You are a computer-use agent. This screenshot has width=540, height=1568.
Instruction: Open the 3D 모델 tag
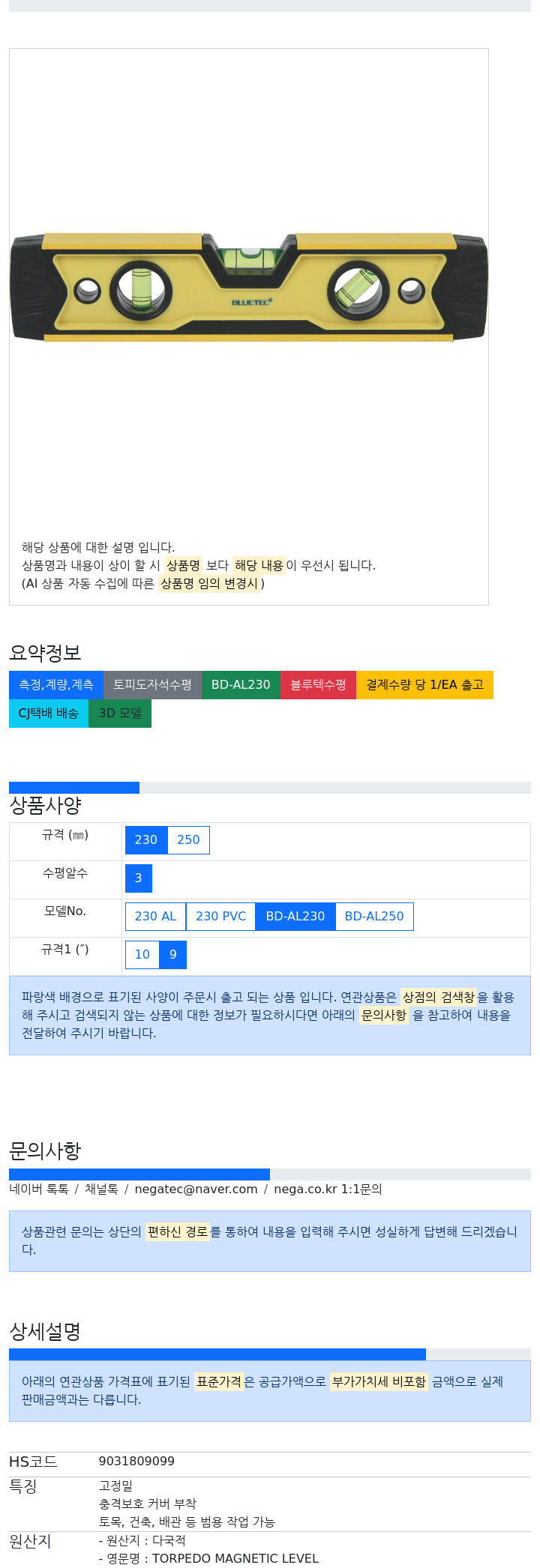tap(120, 714)
